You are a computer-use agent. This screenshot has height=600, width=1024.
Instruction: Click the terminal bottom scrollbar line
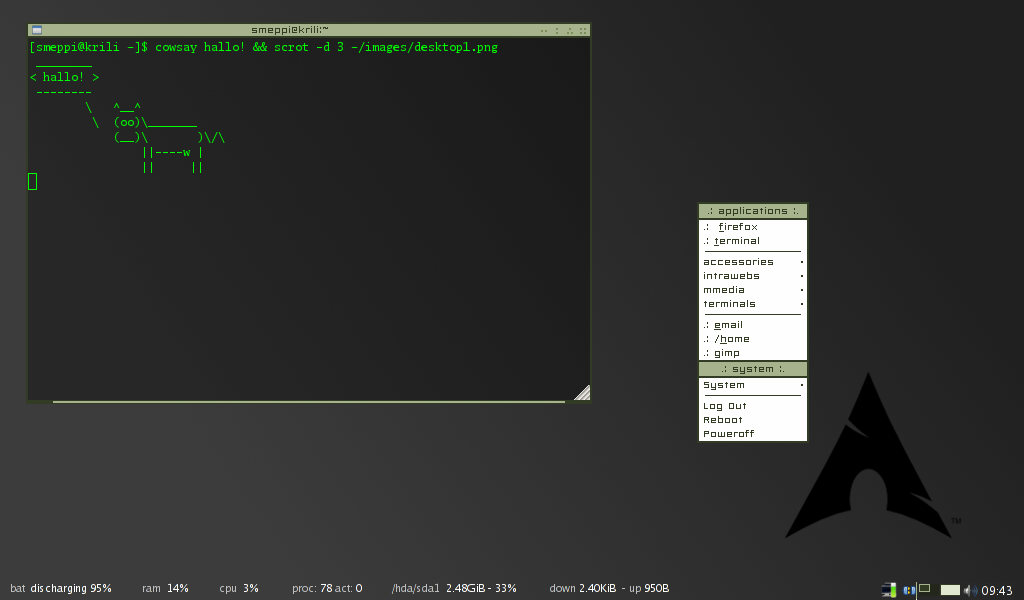coord(308,402)
